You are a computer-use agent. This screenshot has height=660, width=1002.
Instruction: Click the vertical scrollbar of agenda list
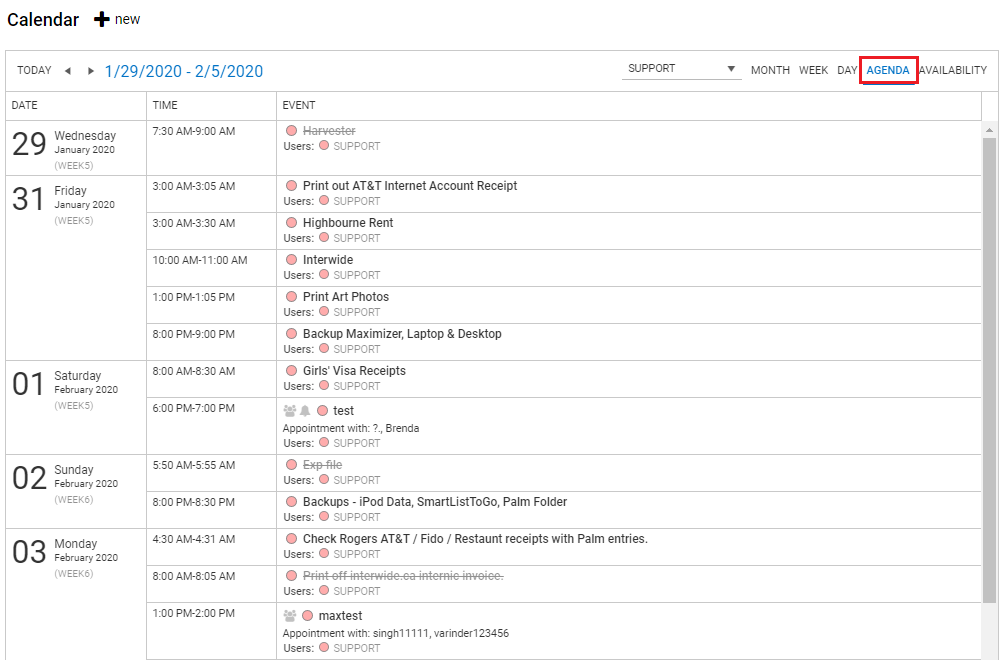point(990,370)
